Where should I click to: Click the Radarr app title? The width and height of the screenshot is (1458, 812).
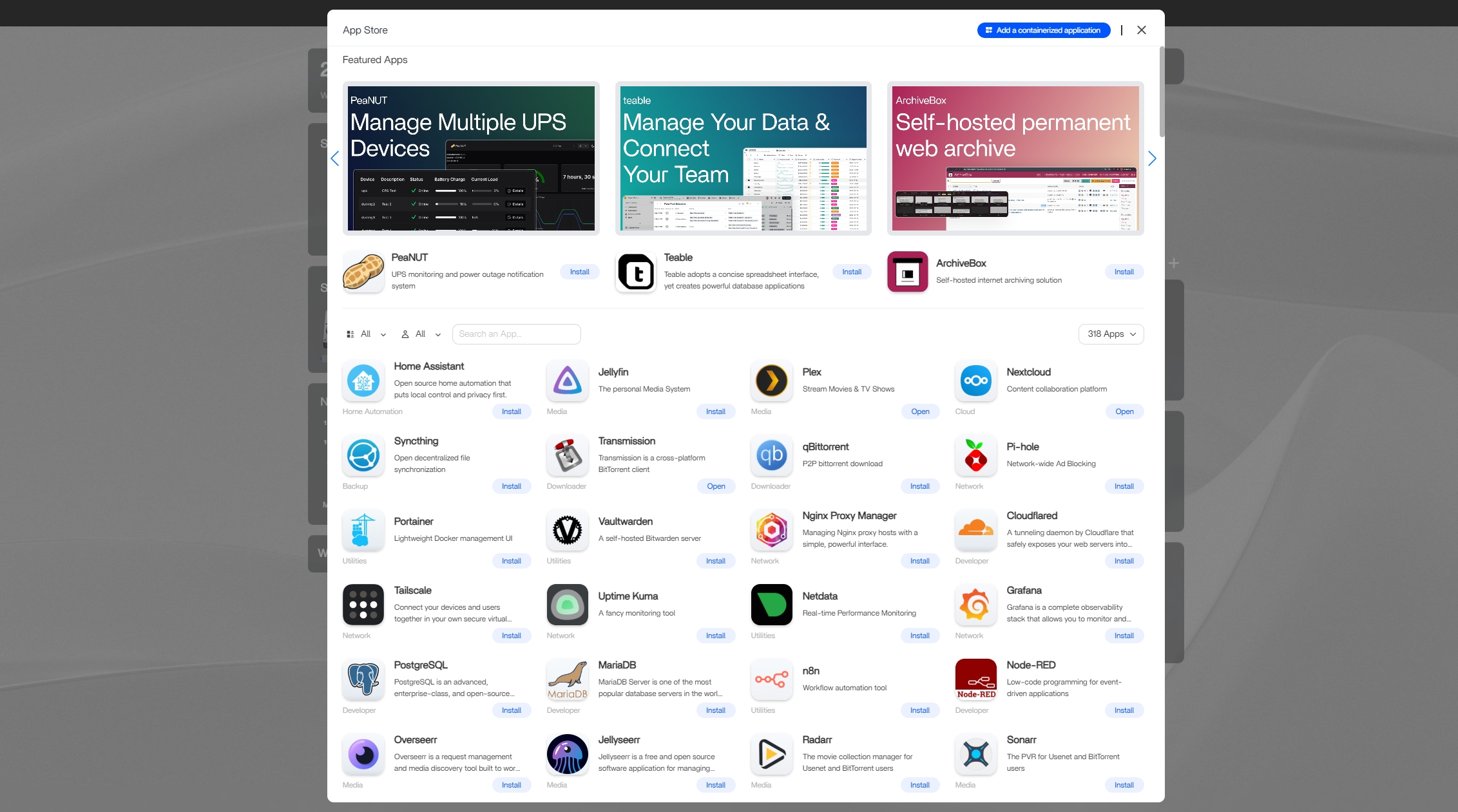point(817,740)
